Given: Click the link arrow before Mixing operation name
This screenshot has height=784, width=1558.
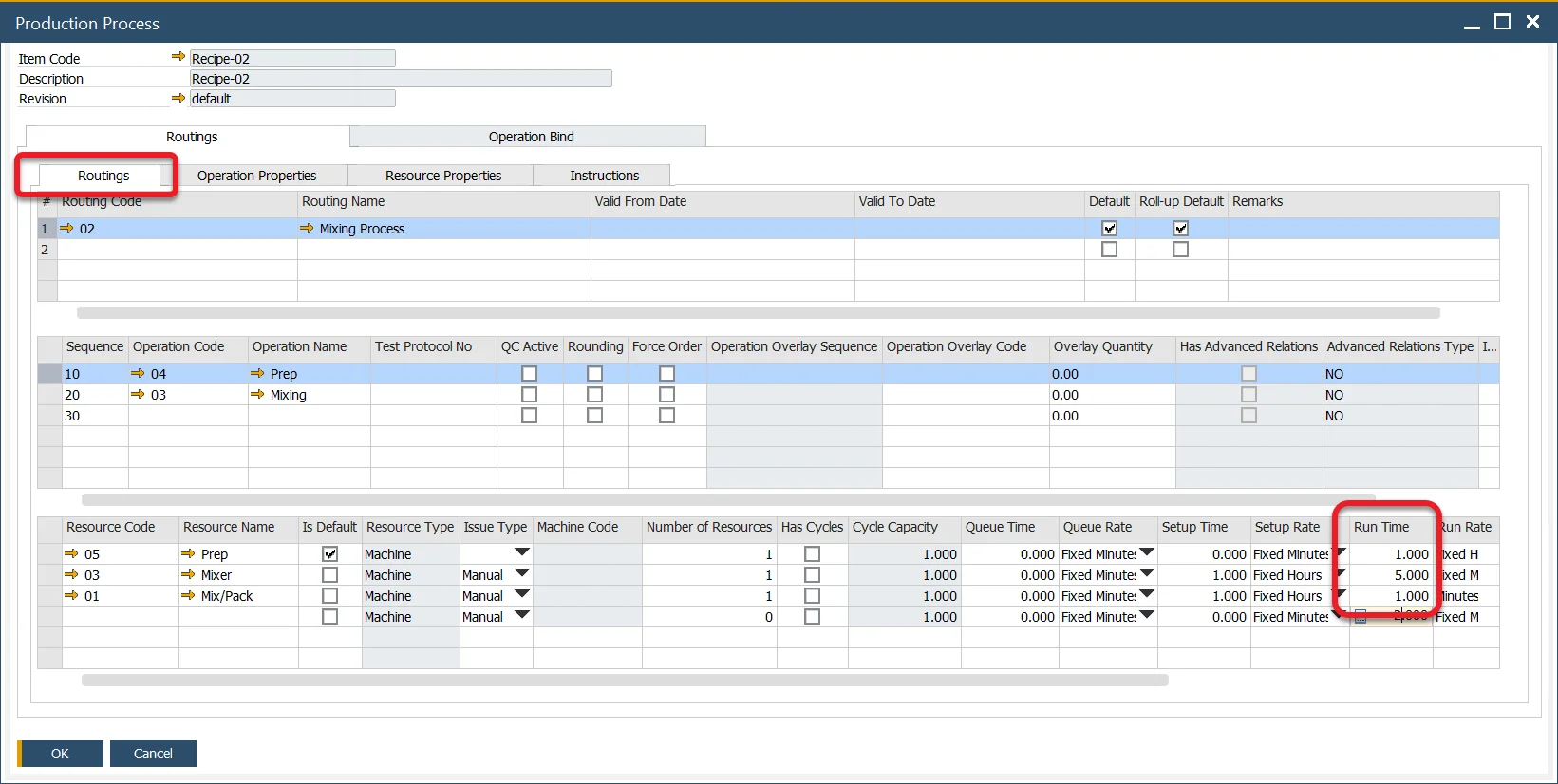Looking at the screenshot, I should point(257,395).
